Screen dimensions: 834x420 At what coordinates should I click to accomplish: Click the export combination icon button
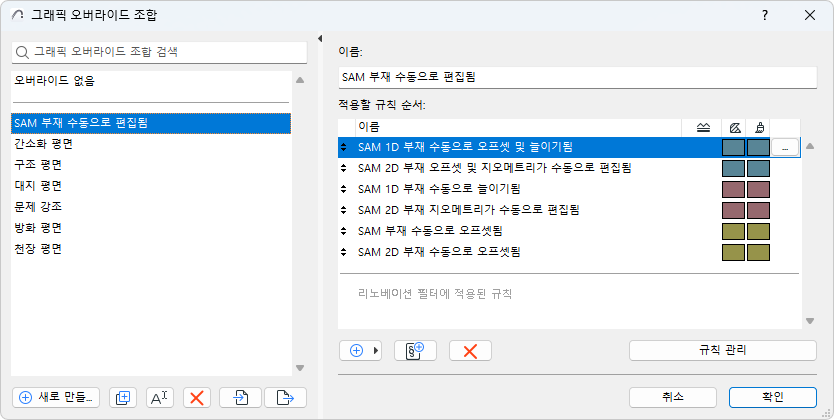(x=286, y=398)
